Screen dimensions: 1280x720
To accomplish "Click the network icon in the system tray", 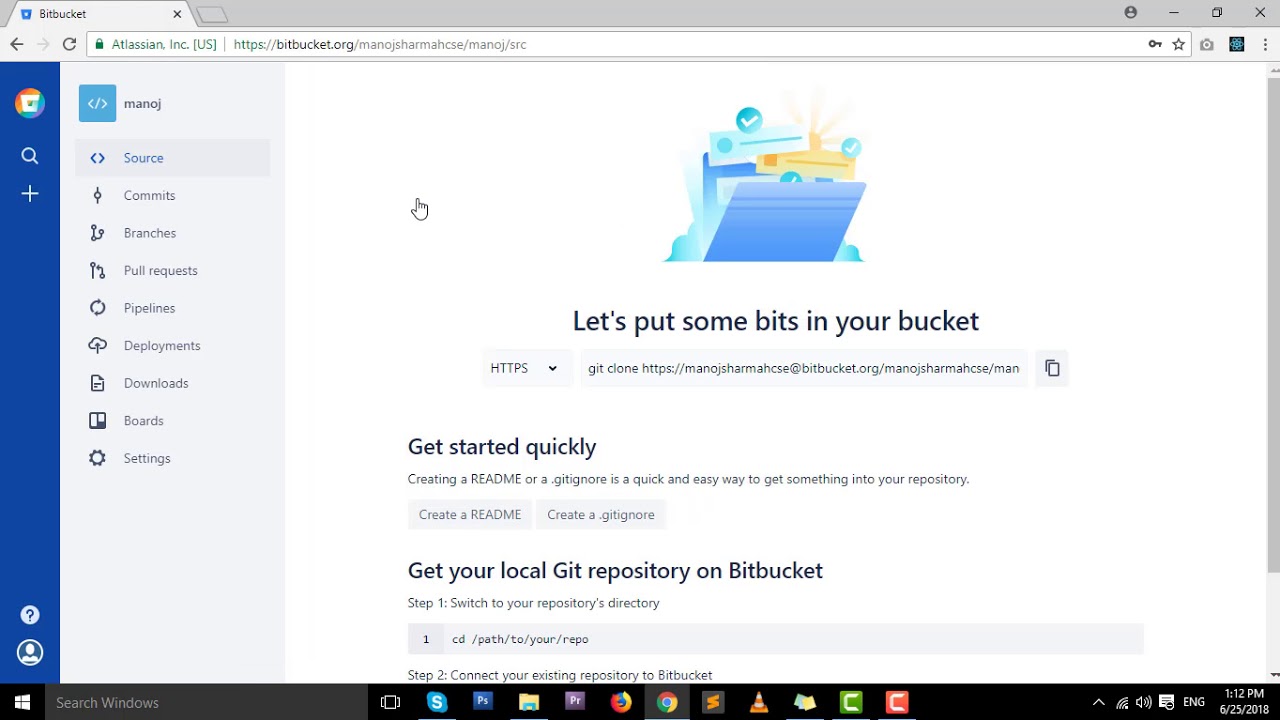I will (x=1122, y=702).
